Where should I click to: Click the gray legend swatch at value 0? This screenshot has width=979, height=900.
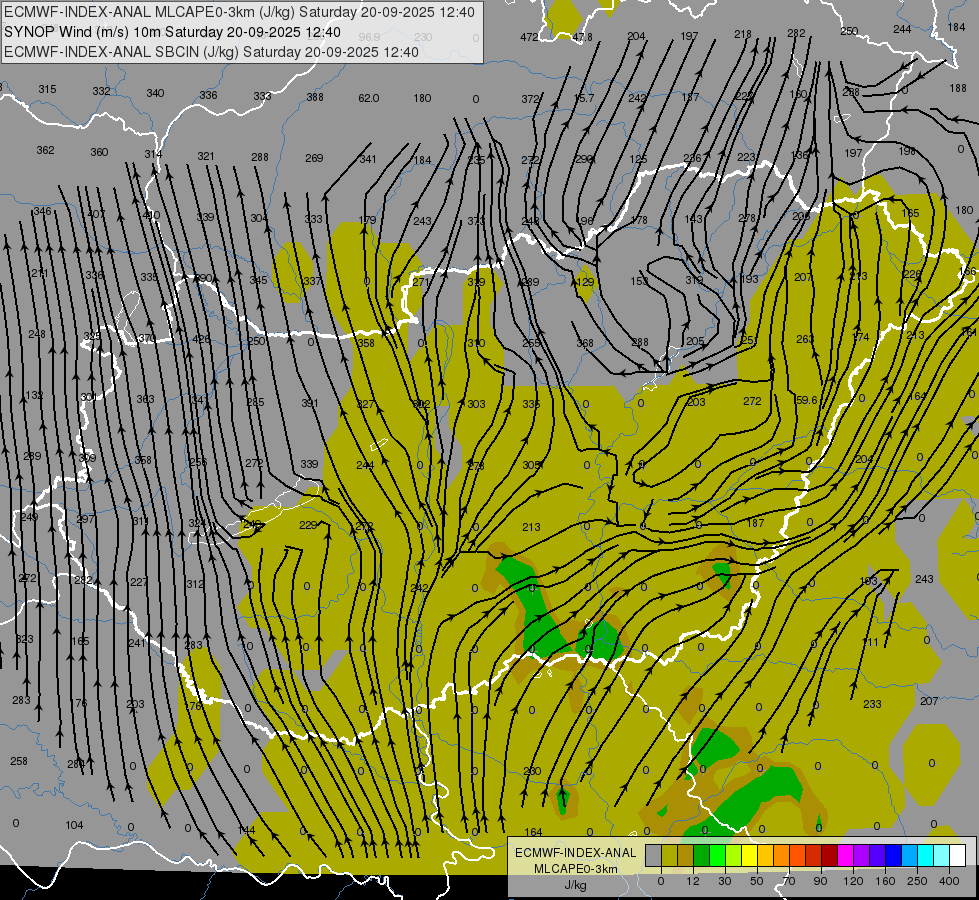(x=654, y=855)
